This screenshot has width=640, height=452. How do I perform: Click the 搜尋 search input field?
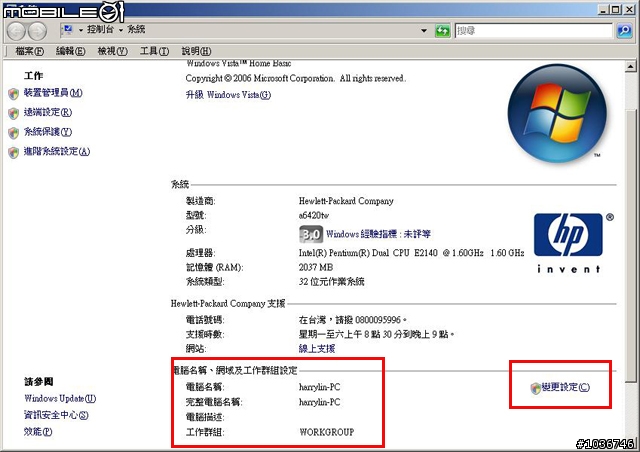(x=533, y=31)
